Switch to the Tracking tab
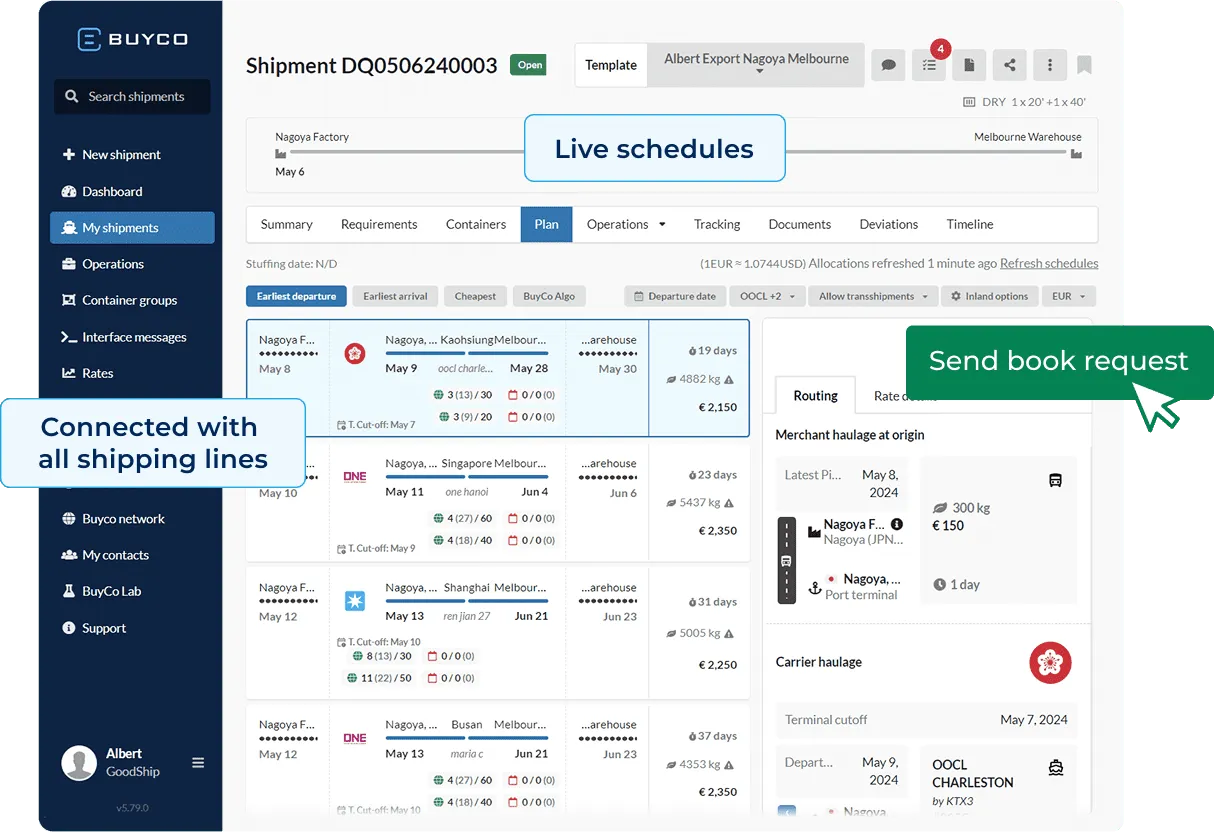The width and height of the screenshot is (1214, 832). coord(717,224)
